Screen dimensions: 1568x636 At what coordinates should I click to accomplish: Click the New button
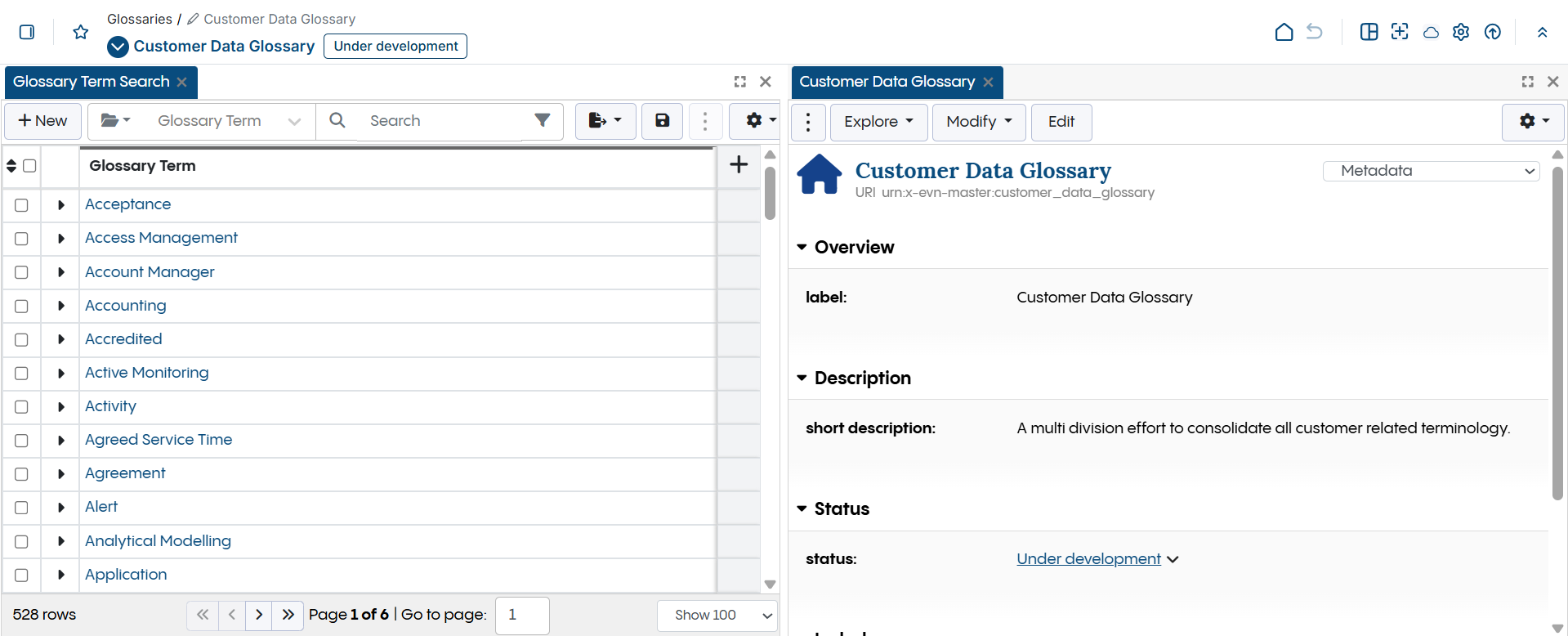coord(42,121)
